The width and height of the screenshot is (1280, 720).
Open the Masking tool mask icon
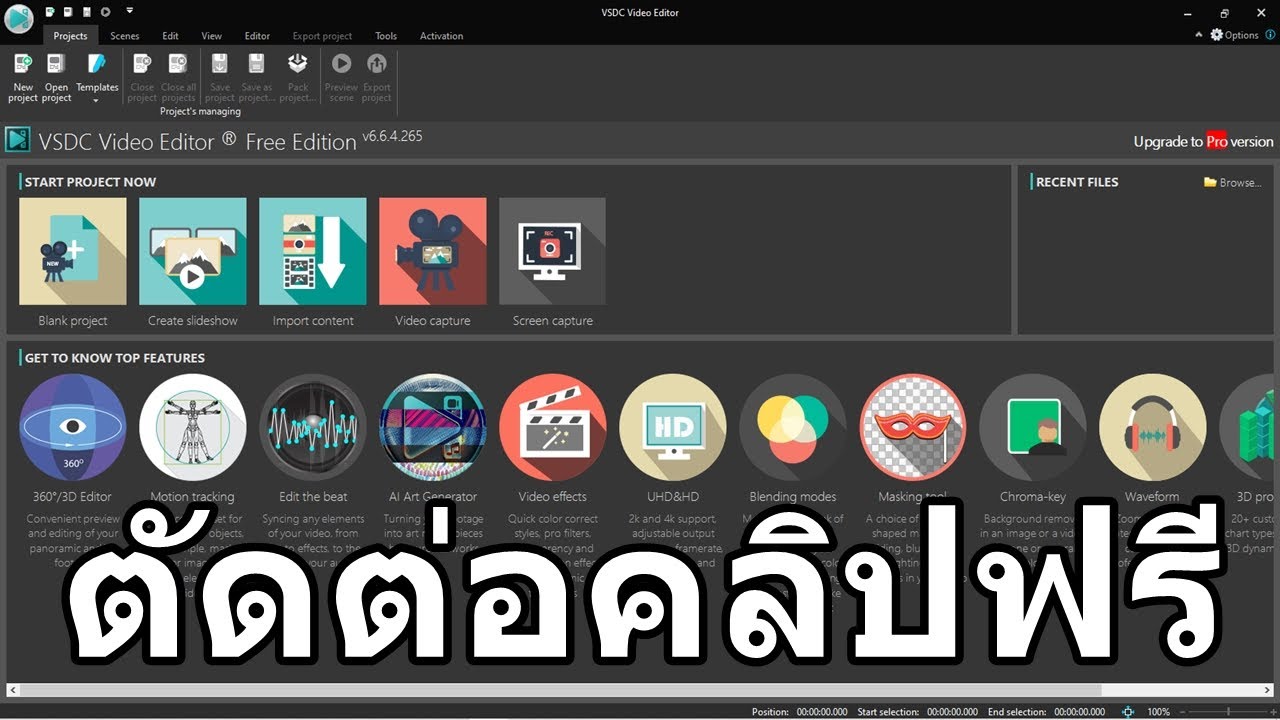tap(913, 427)
